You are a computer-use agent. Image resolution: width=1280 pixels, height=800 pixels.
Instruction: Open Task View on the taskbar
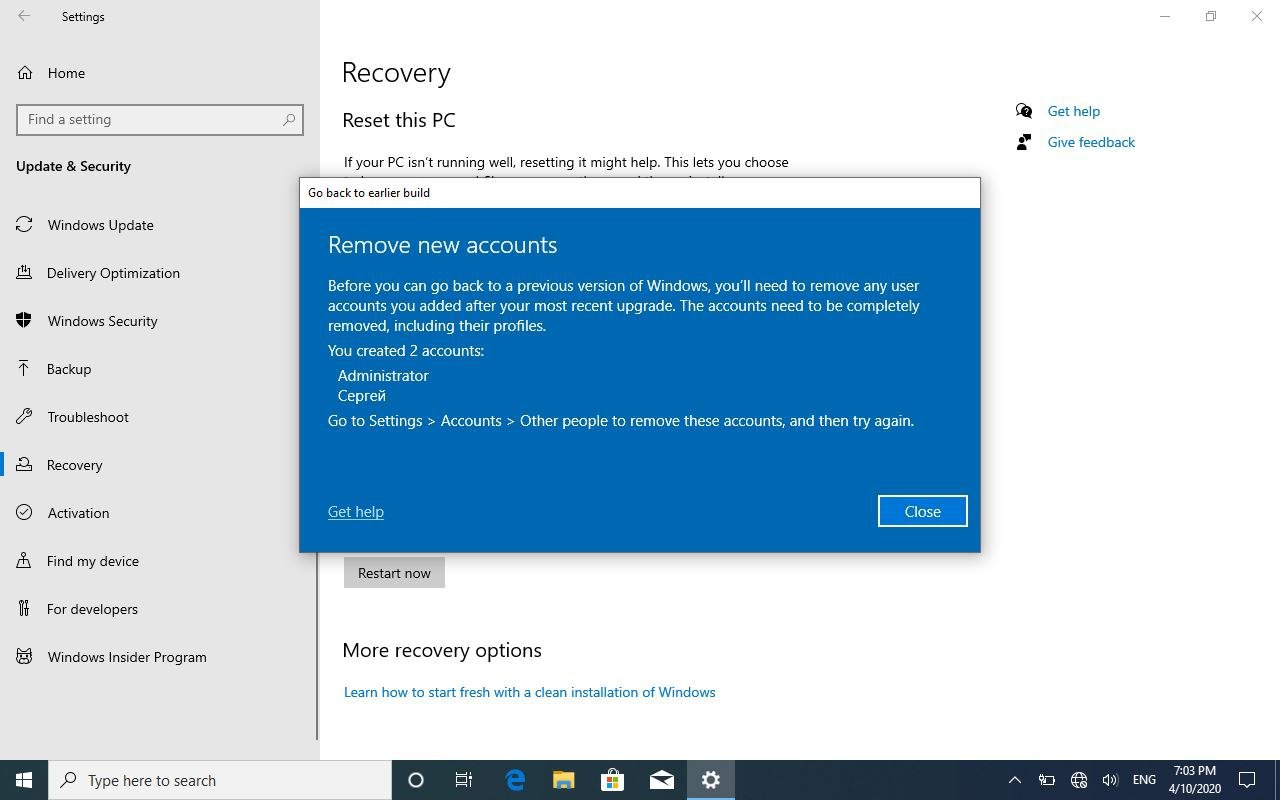[464, 780]
